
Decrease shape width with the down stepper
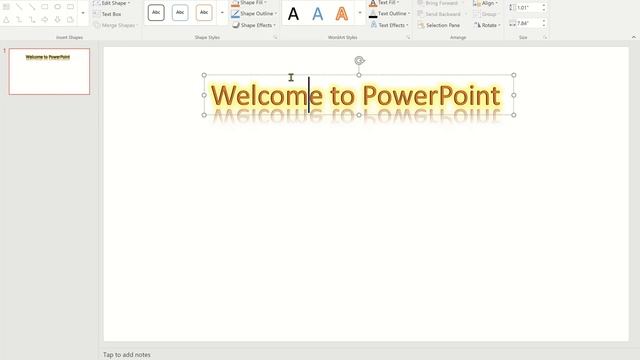[544, 26]
